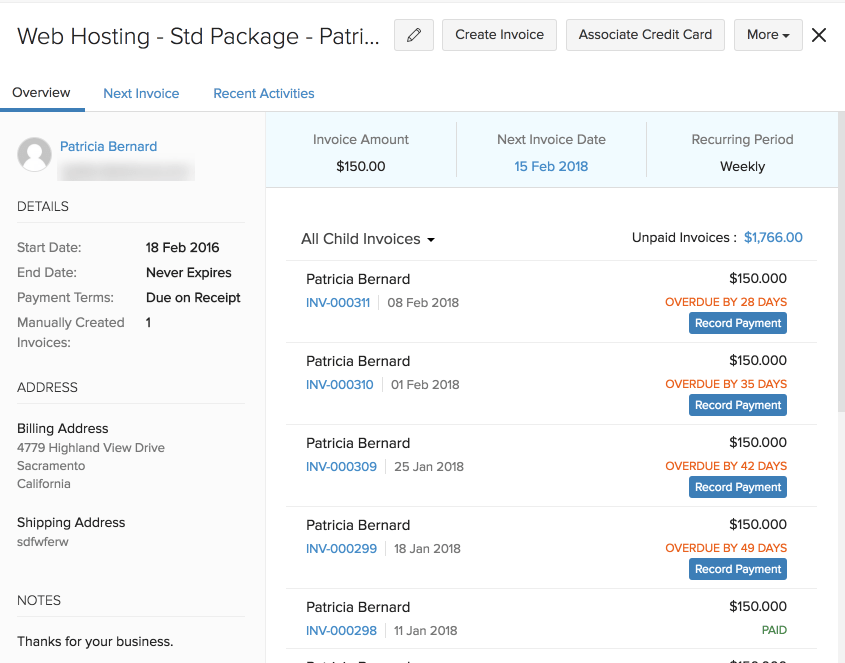Record payment for invoice INV-000310
845x663 pixels.
737,405
